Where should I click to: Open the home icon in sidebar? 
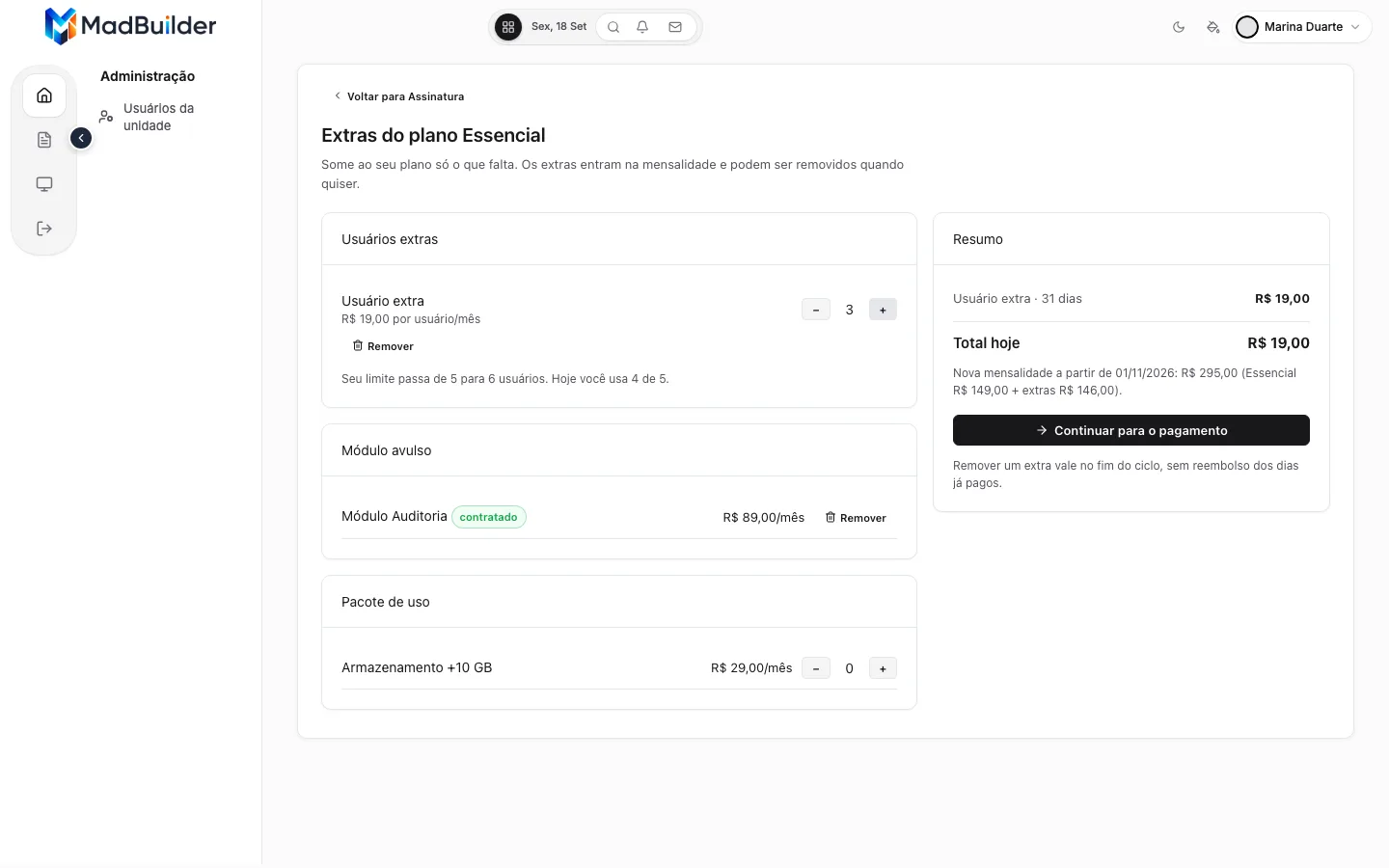tap(44, 95)
